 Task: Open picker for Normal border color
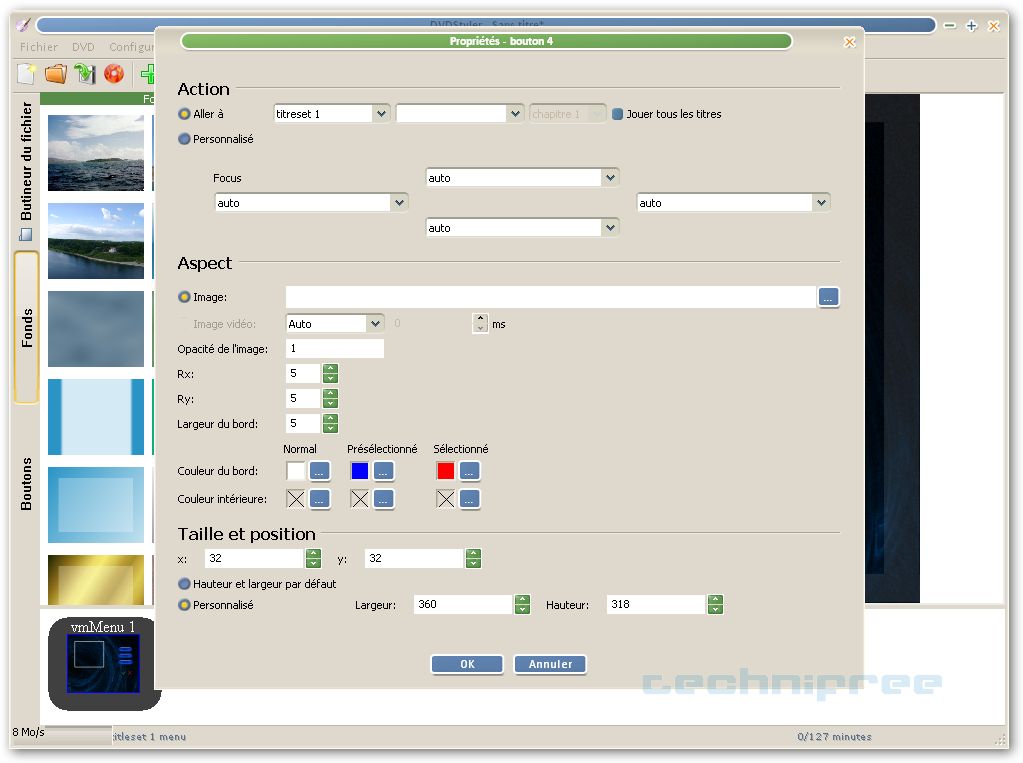(319, 471)
